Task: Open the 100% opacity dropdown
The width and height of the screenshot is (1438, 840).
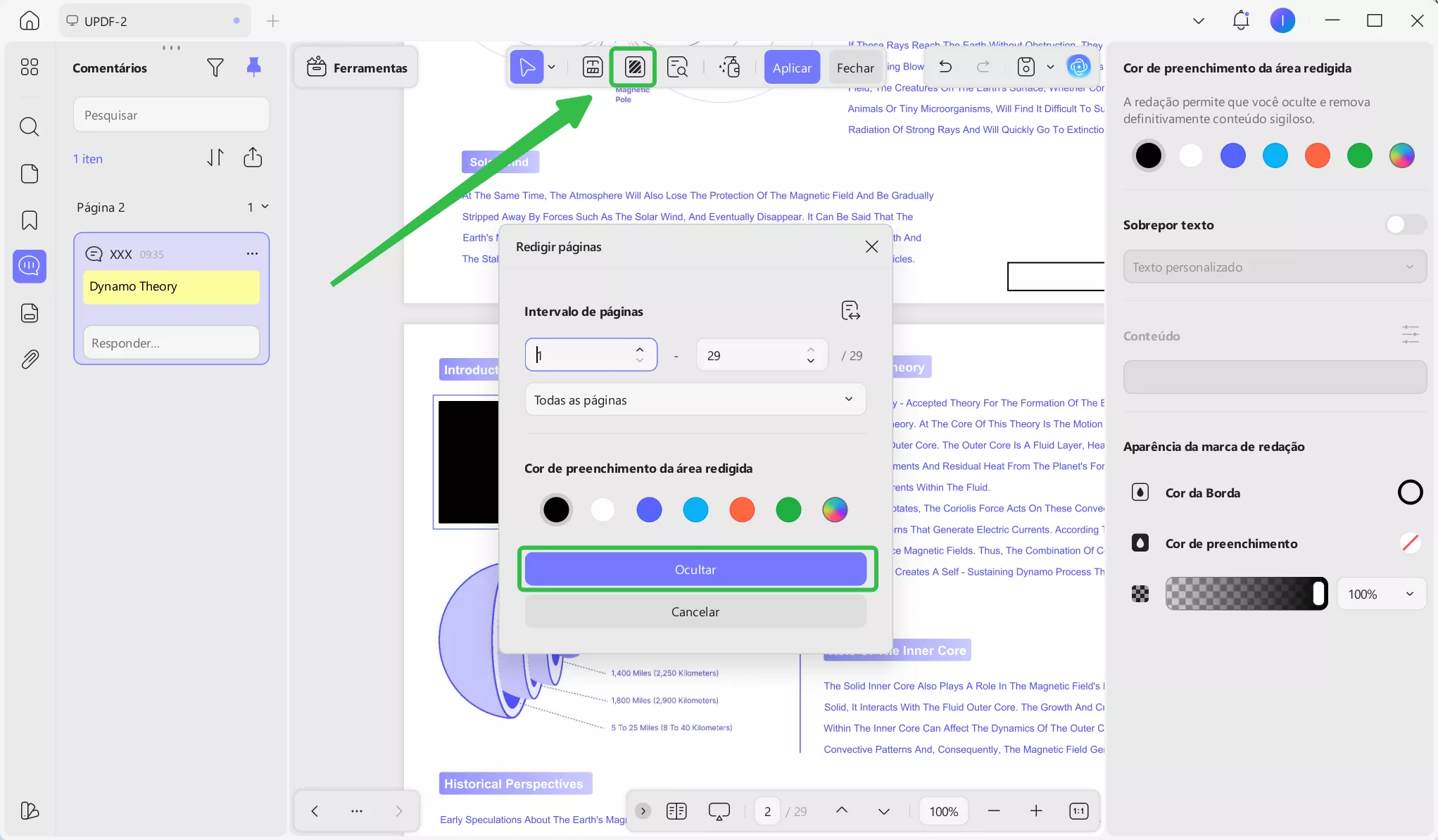Action: 1380,594
